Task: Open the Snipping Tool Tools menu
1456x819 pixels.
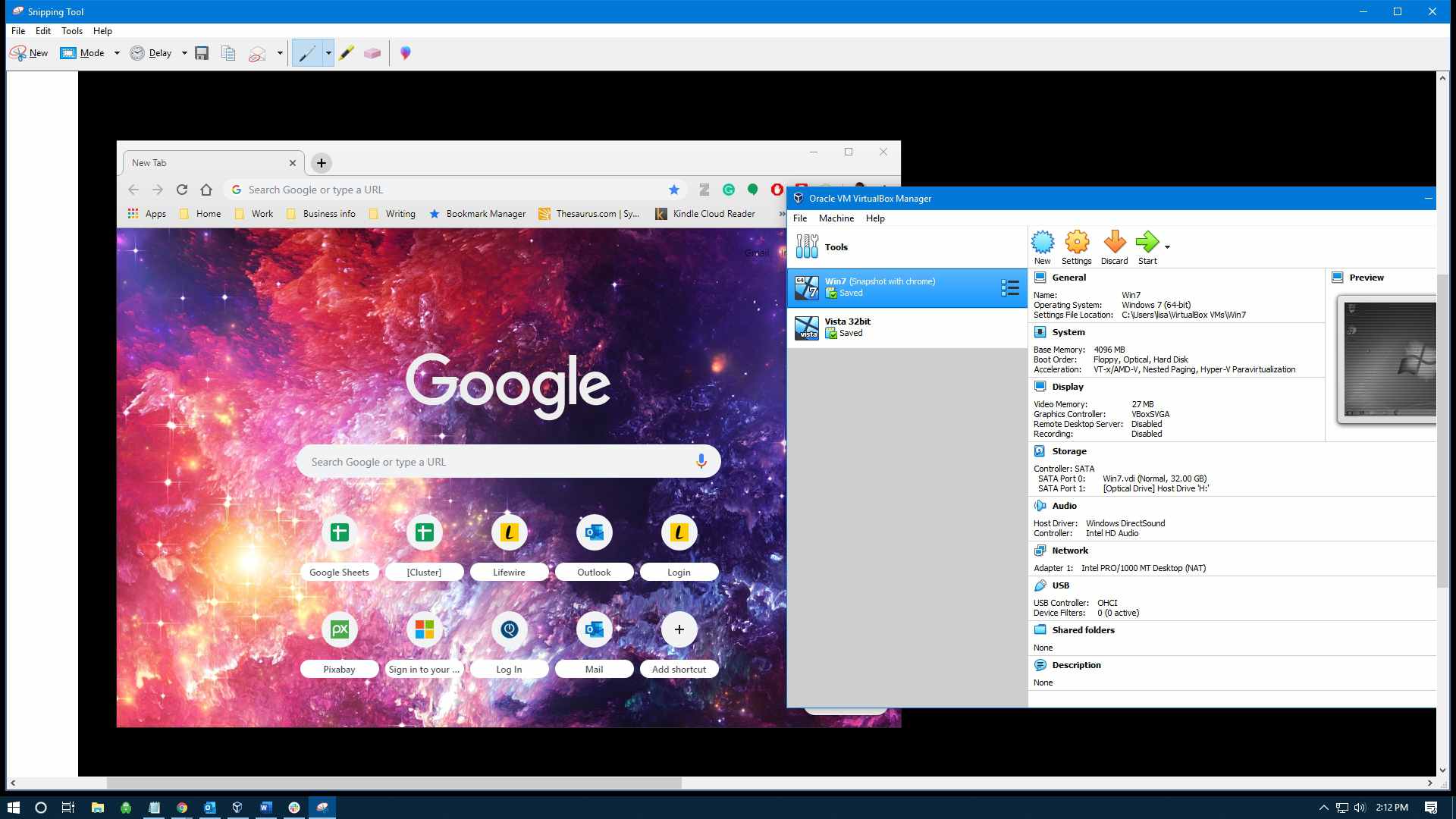Action: coord(72,31)
